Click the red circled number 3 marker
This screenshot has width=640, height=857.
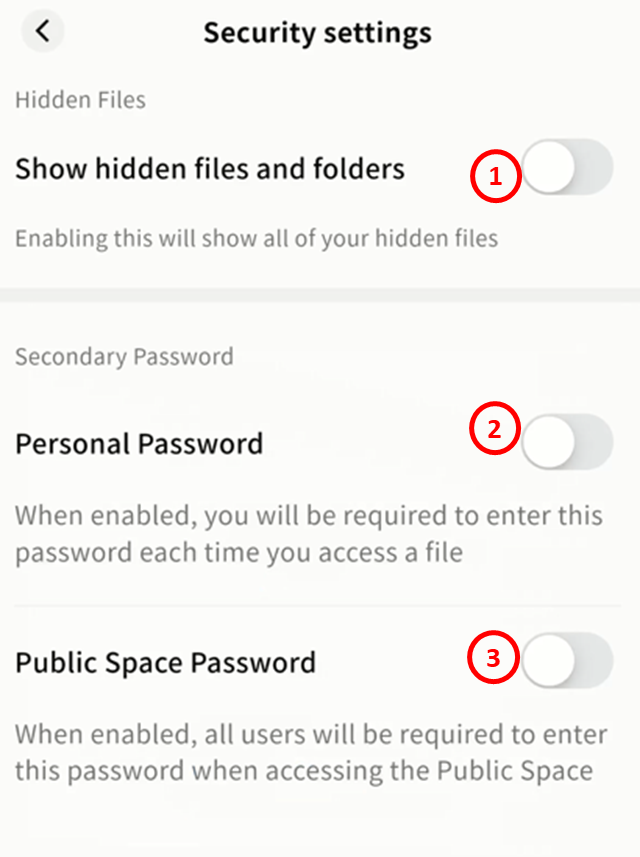(x=495, y=658)
